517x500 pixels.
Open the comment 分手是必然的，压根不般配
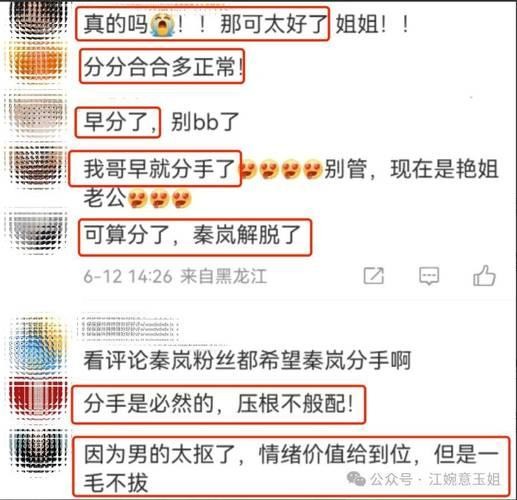coord(218,404)
